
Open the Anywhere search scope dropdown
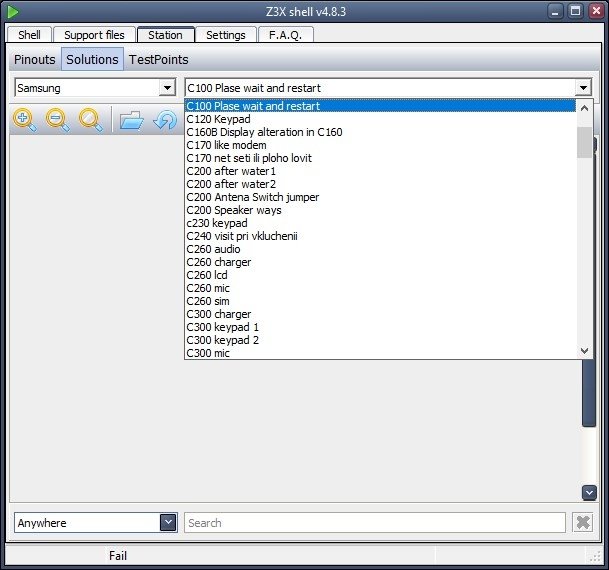pyautogui.click(x=168, y=523)
